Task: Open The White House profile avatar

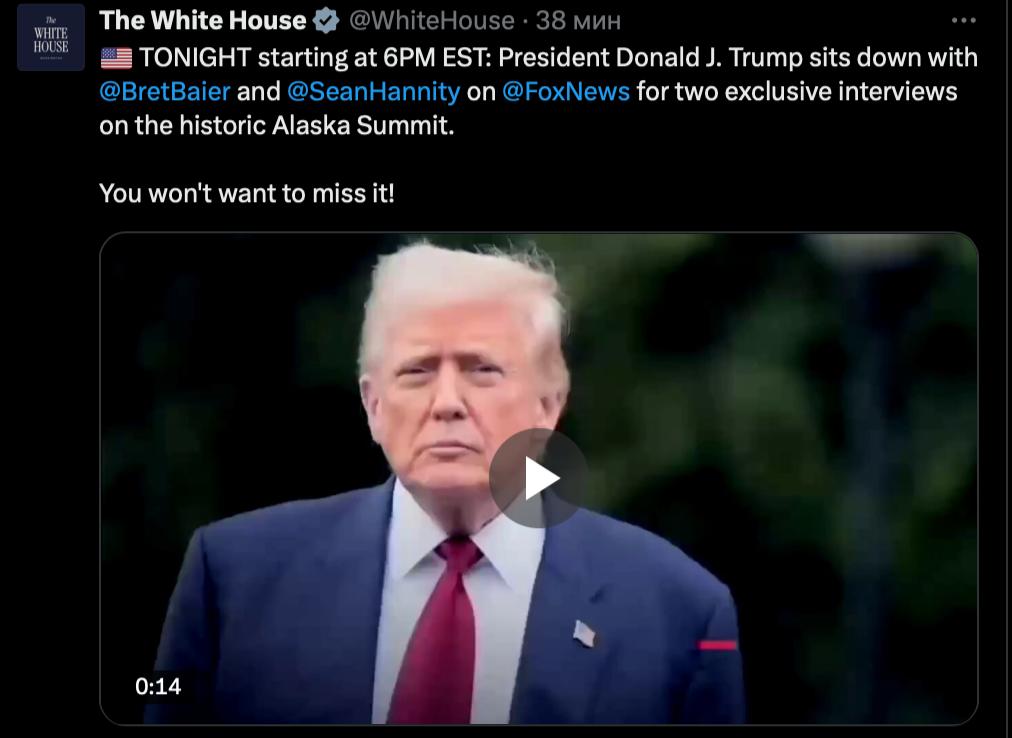Action: click(51, 37)
